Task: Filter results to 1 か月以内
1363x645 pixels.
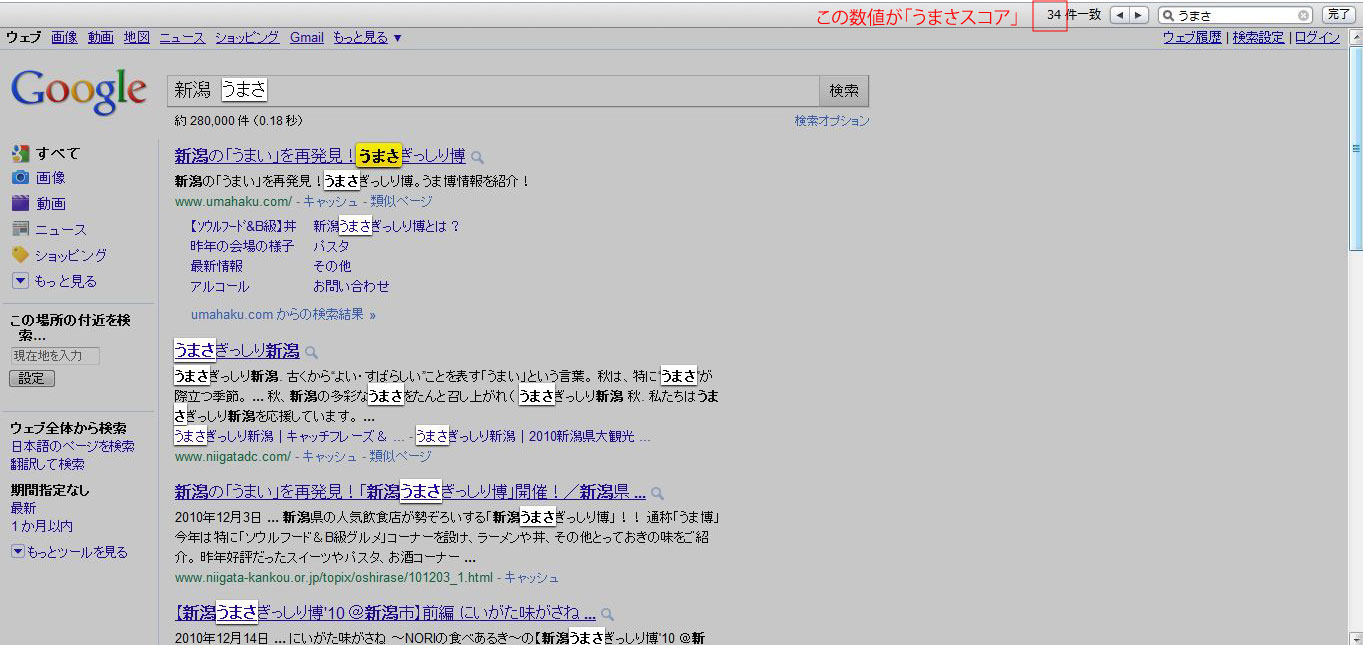Action: (42, 526)
